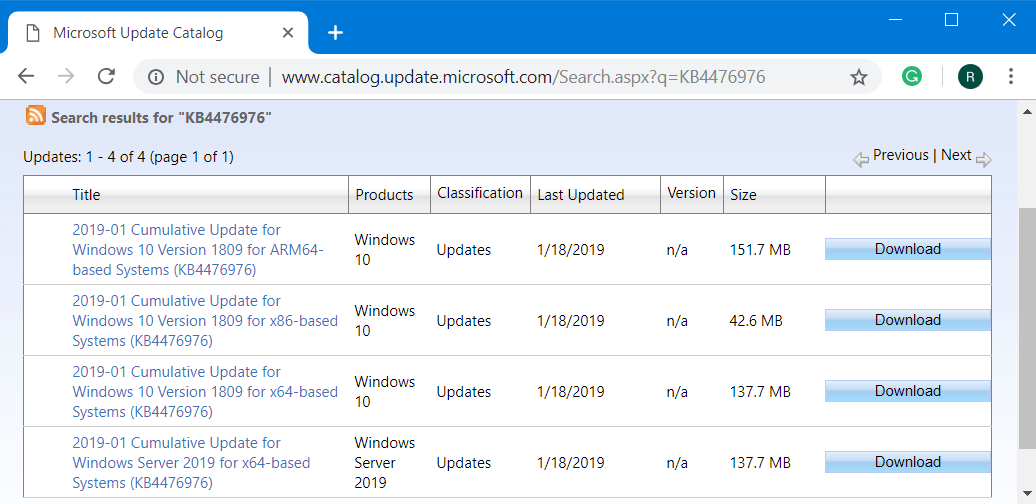This screenshot has height=504, width=1036.
Task: Open Windows 10 1809 x64-based update link
Action: pos(205,392)
